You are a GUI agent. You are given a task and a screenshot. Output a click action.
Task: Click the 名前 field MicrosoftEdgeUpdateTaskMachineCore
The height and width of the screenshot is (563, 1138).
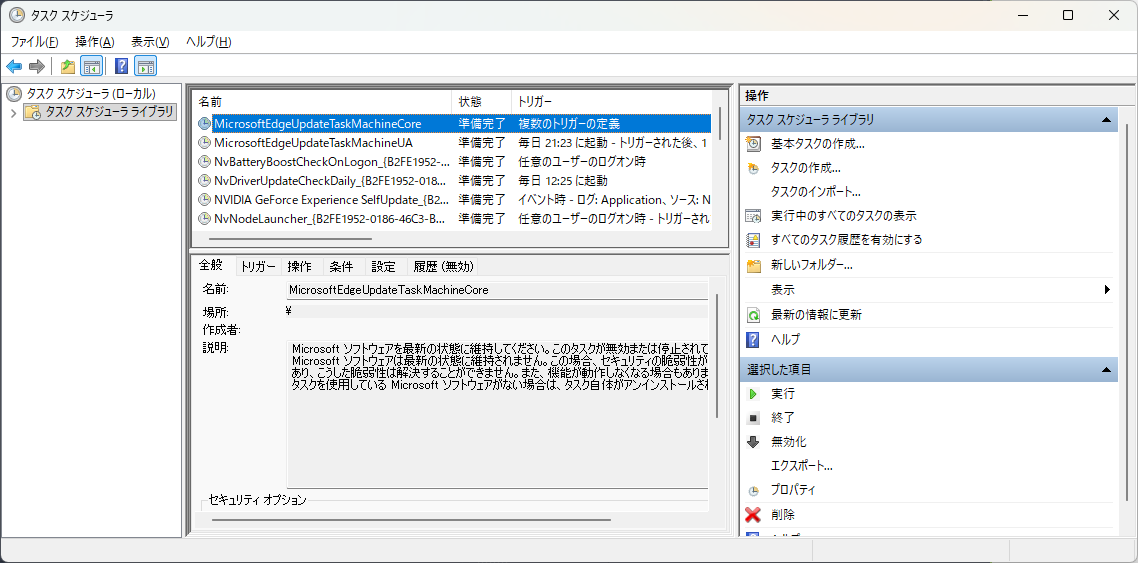497,290
